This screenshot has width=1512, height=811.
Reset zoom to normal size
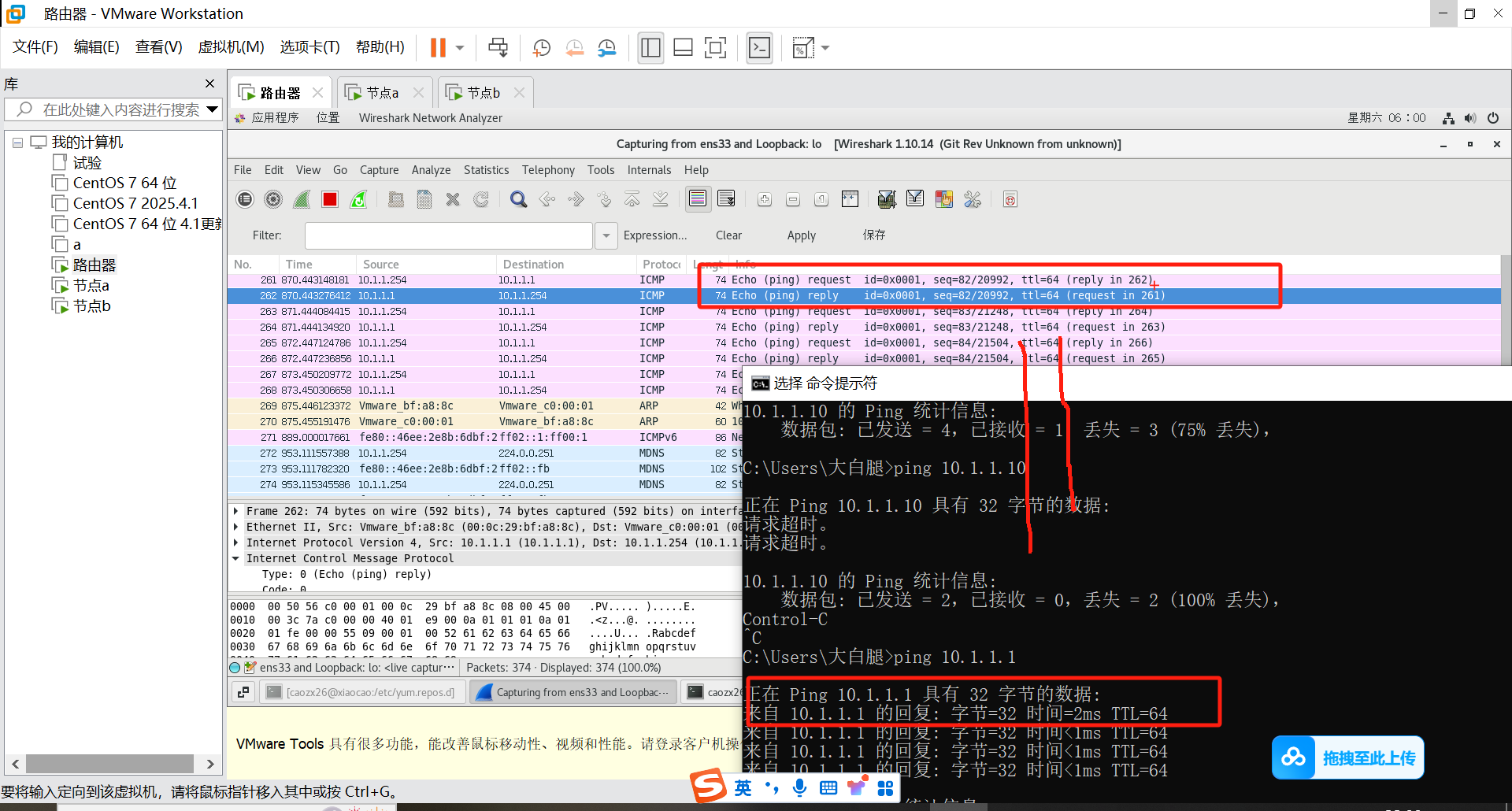pyautogui.click(x=821, y=199)
